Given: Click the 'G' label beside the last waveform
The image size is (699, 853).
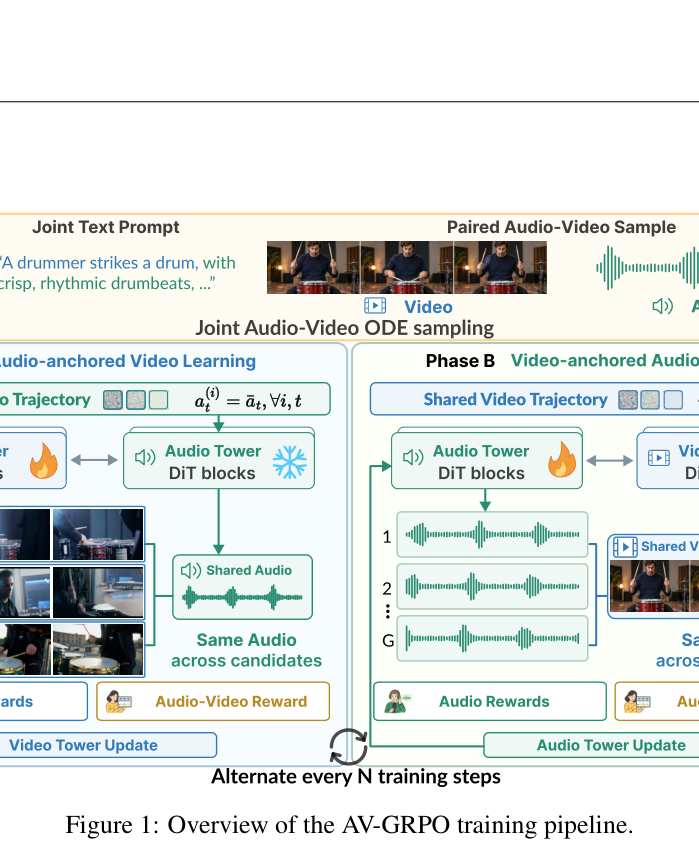Looking at the screenshot, I should click(388, 640).
